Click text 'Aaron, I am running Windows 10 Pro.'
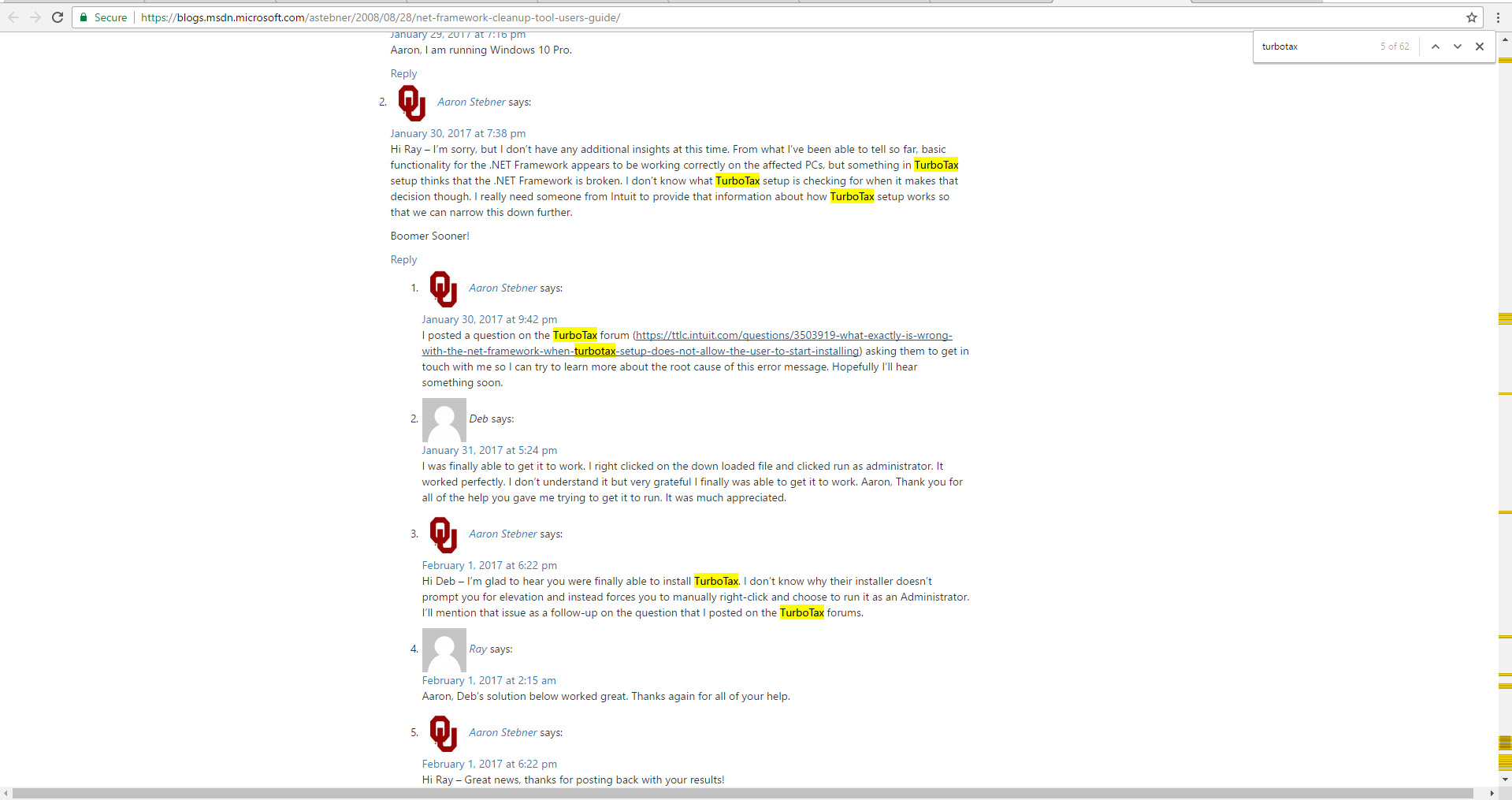The height and width of the screenshot is (800, 1512). click(x=481, y=50)
